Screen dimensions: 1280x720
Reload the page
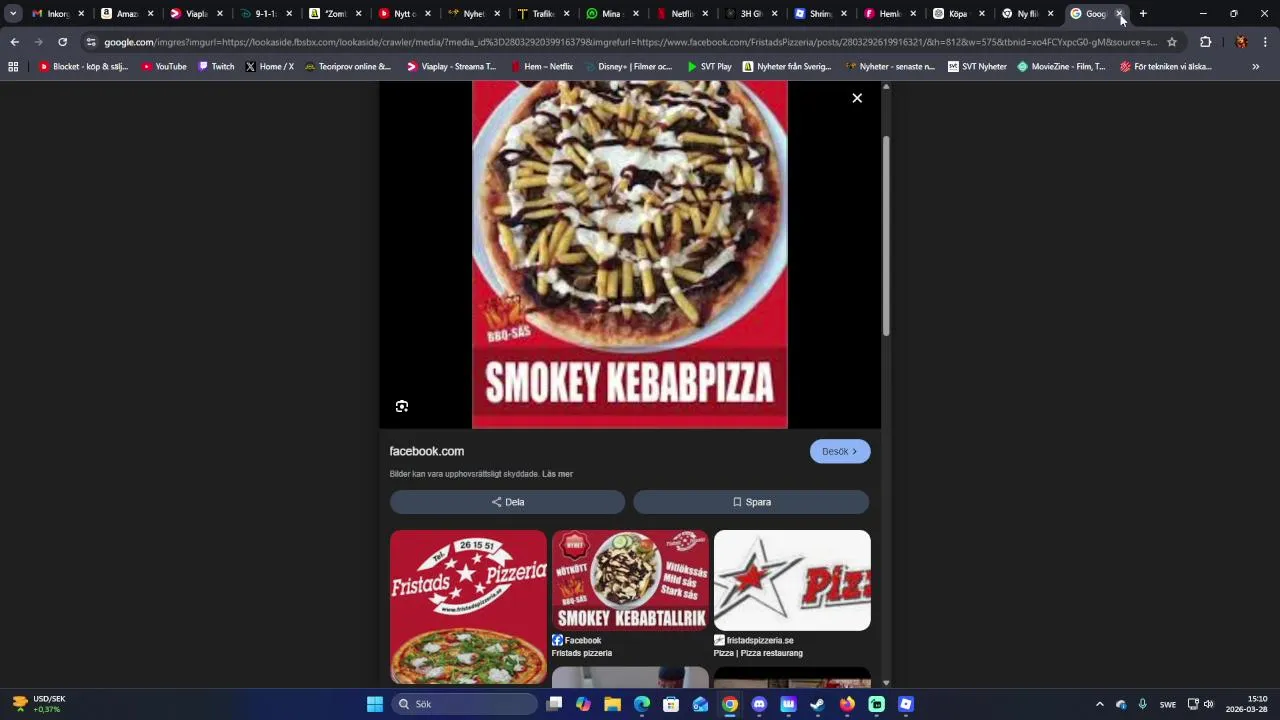click(62, 42)
